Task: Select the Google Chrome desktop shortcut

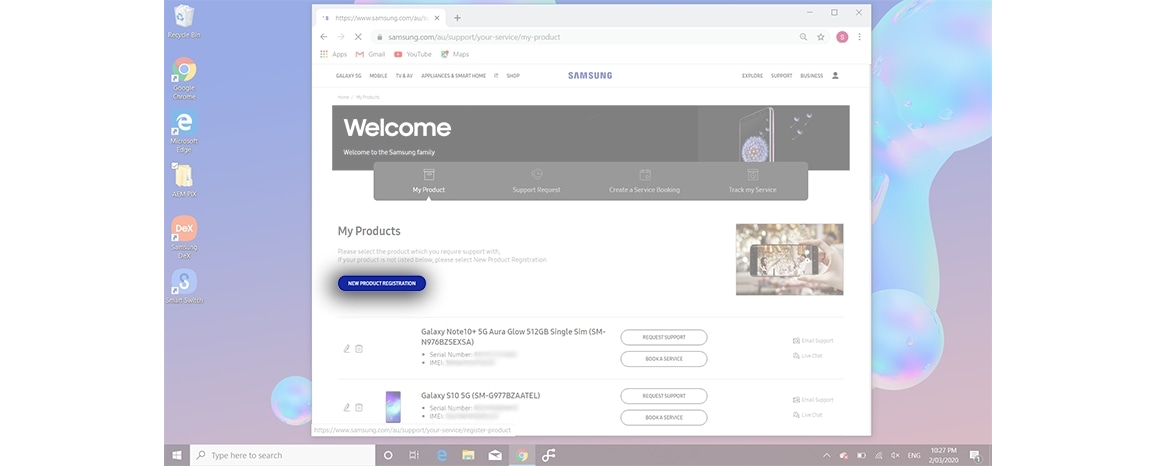Action: 184,79
